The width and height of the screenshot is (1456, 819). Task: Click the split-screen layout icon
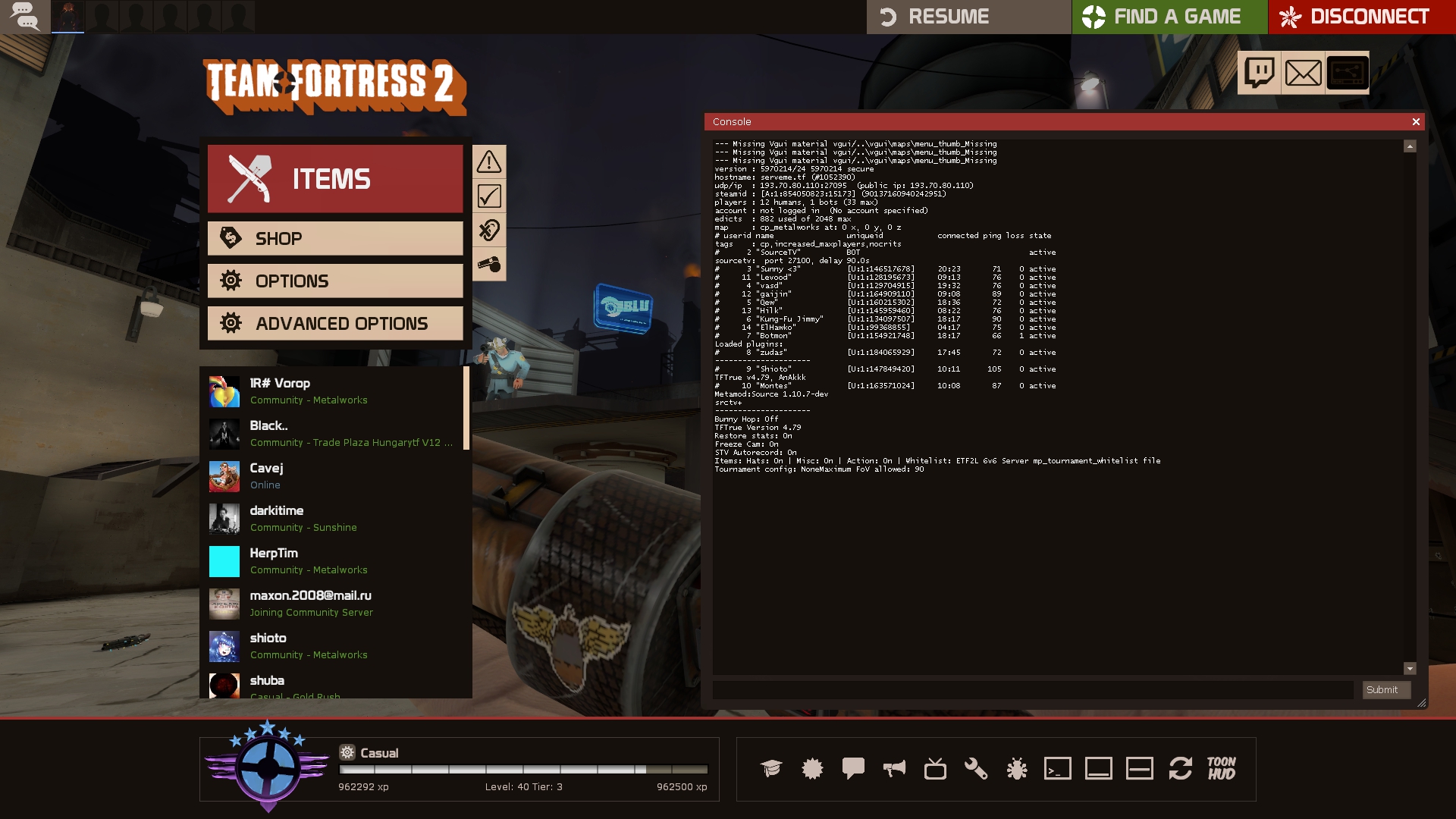[1140, 768]
